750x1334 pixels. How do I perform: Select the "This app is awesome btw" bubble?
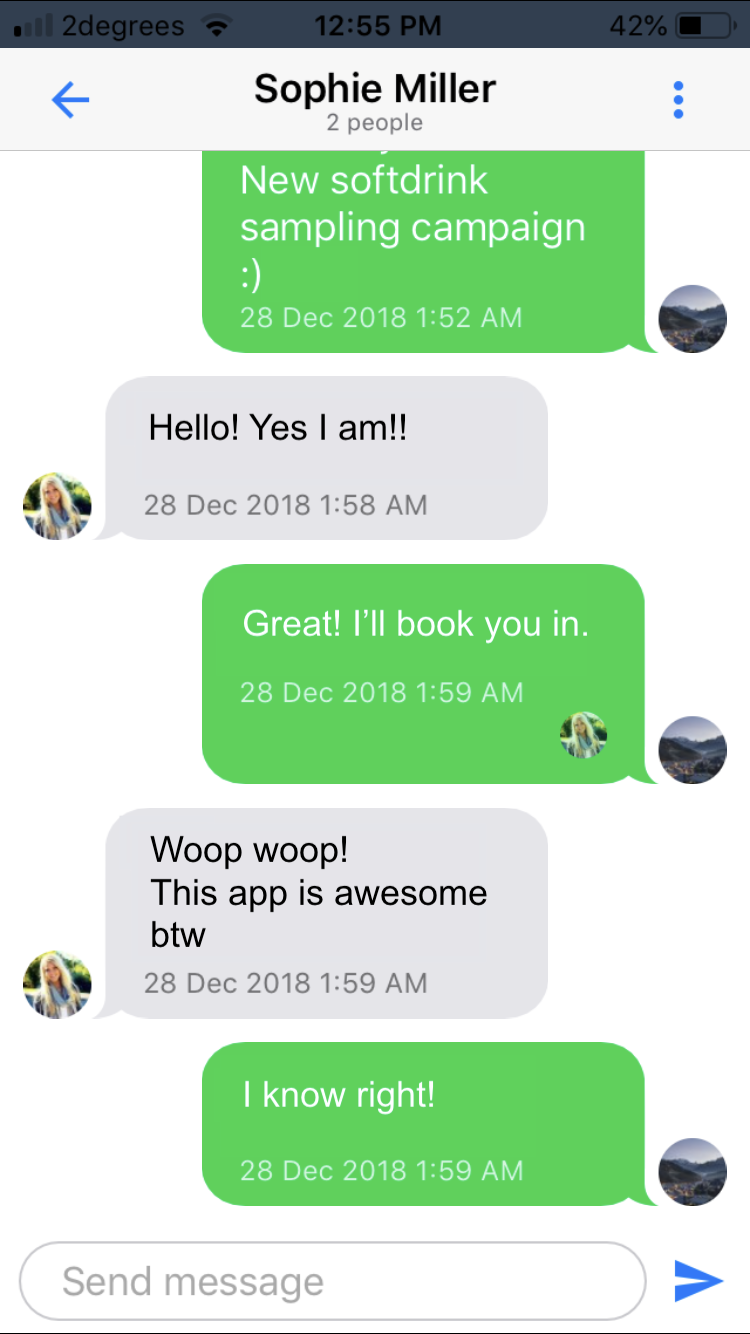(x=326, y=914)
